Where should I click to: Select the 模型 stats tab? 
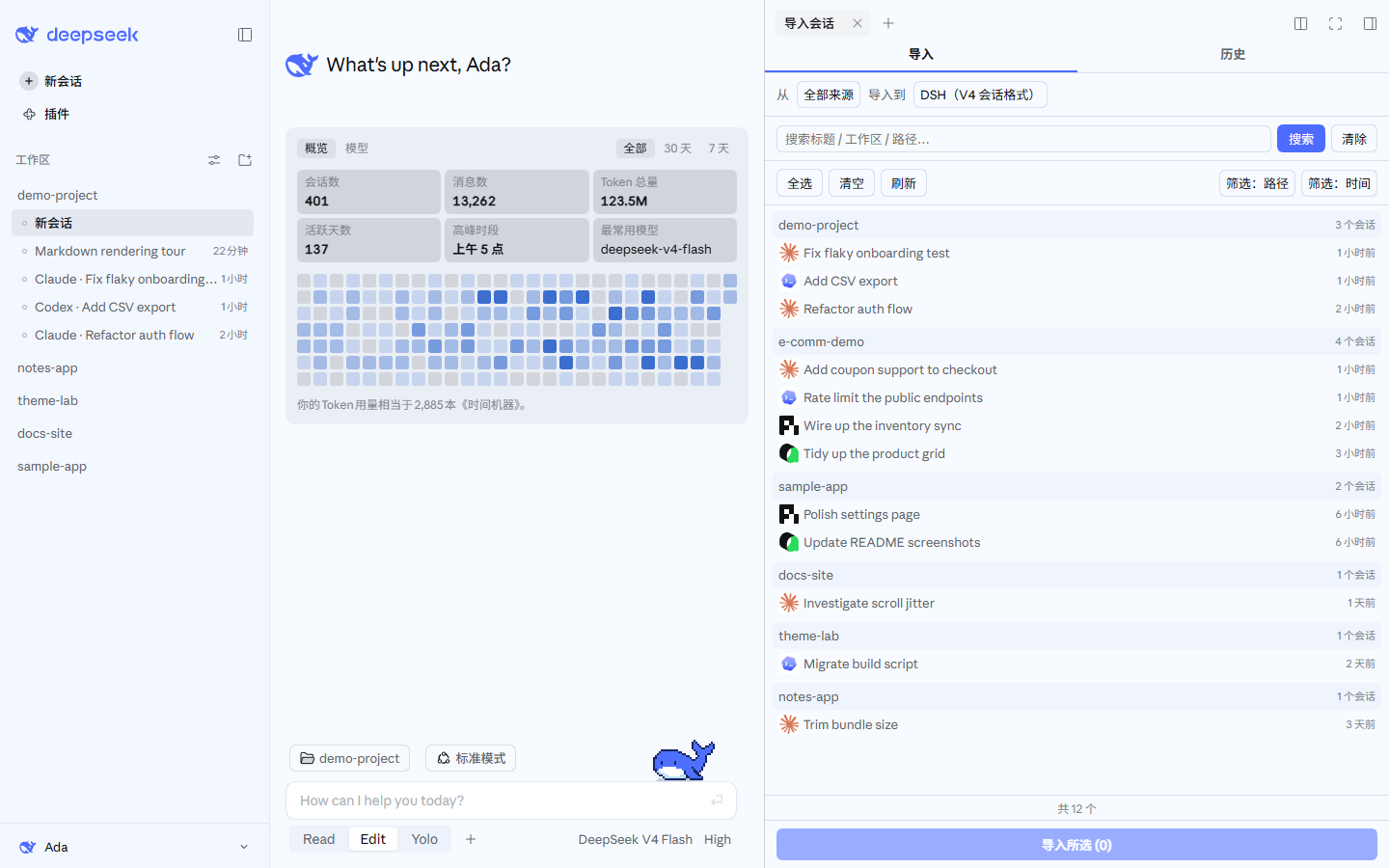[x=357, y=149]
